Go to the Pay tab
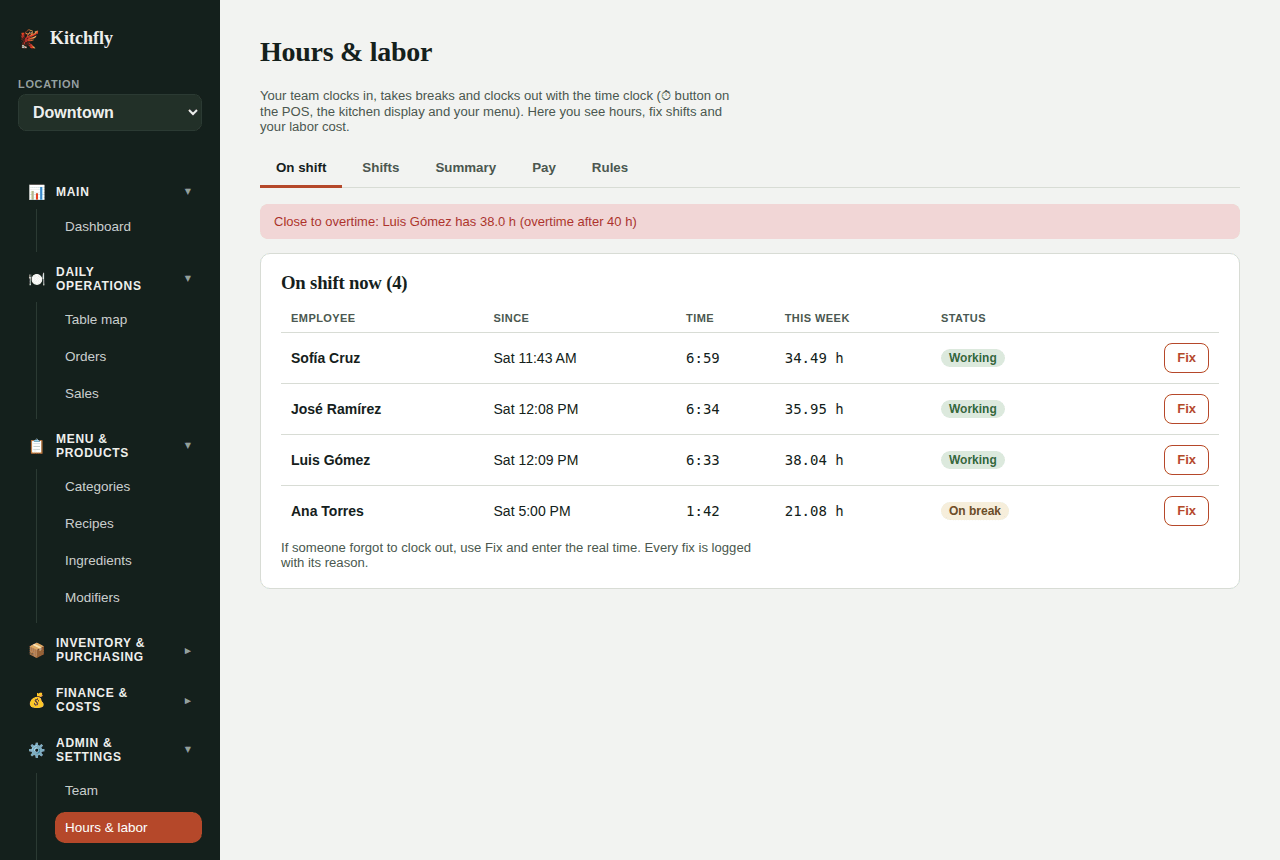The height and width of the screenshot is (860, 1280). [x=544, y=168]
